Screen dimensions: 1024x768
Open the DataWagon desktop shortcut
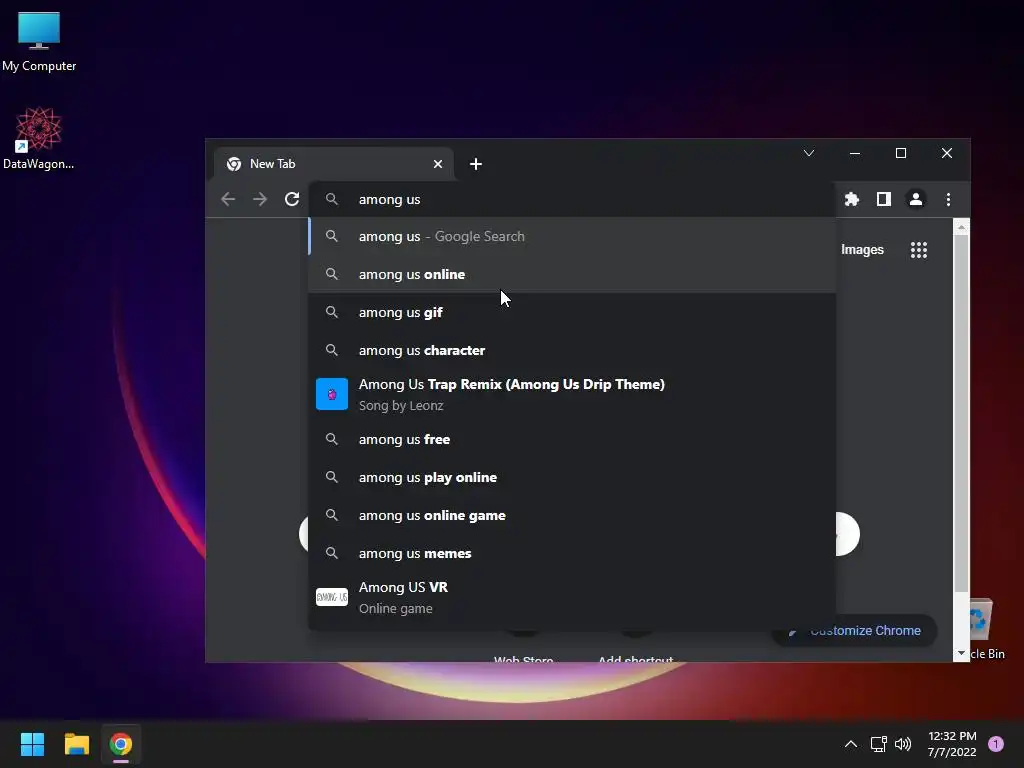coord(39,138)
